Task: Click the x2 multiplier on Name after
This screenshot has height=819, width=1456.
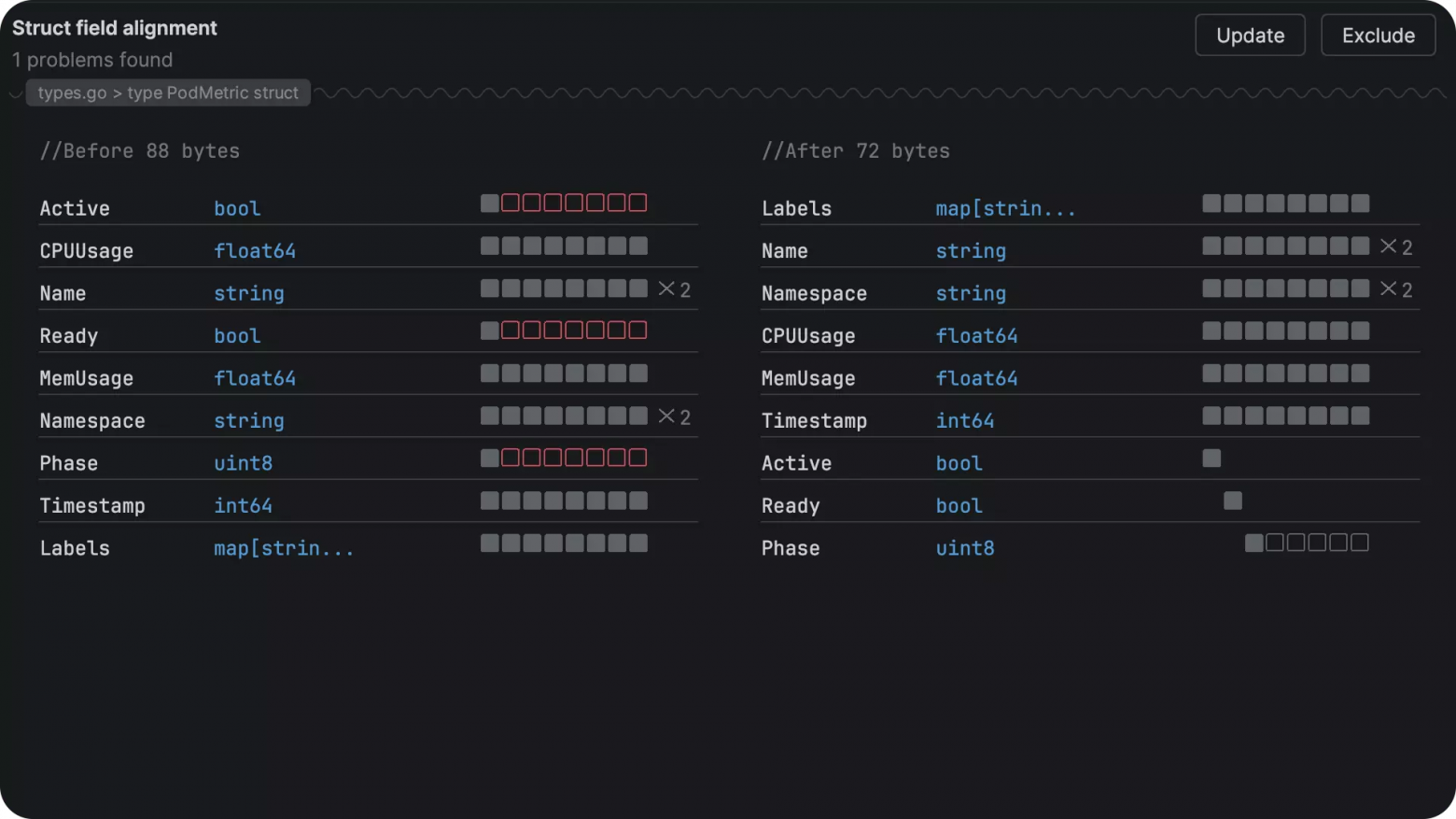Action: pos(1396,247)
